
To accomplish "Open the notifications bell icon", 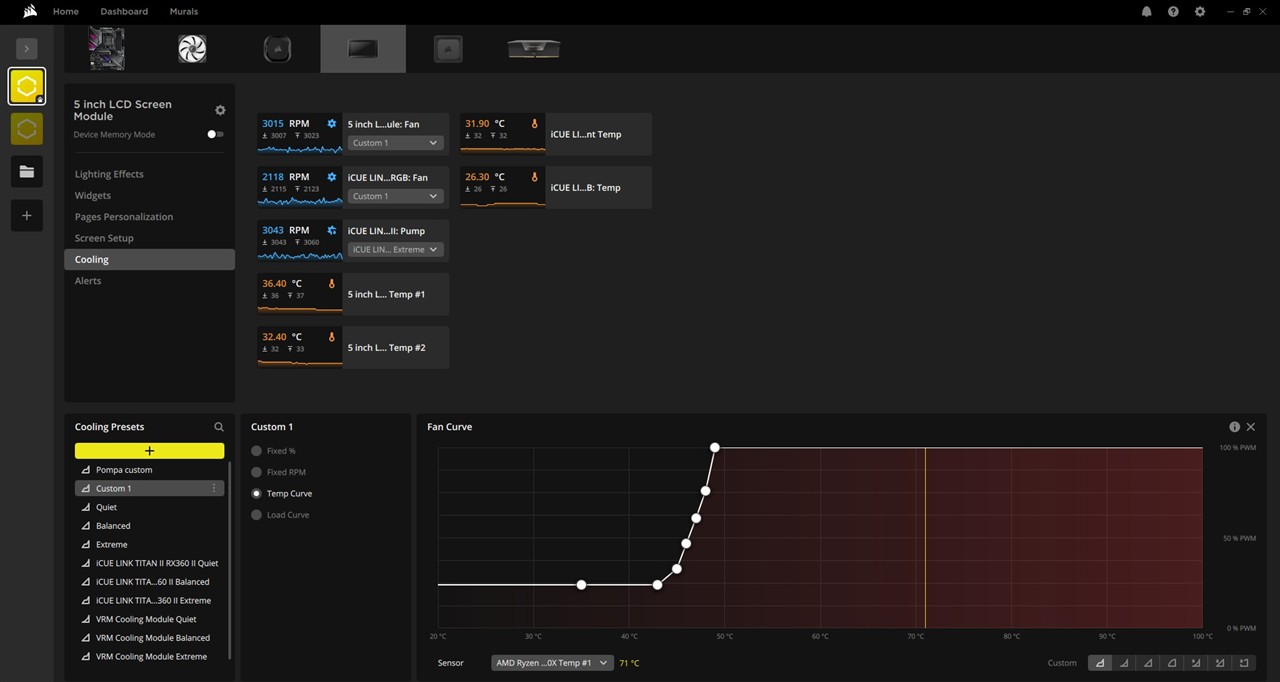I will [x=1146, y=12].
